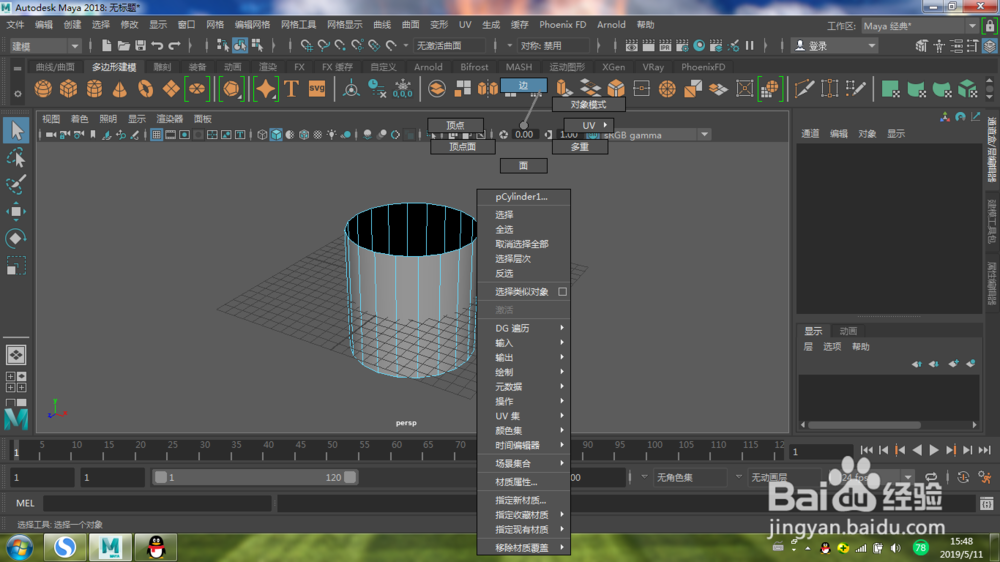Click the Windows Start button
The width and height of the screenshot is (1000, 562).
(20, 548)
